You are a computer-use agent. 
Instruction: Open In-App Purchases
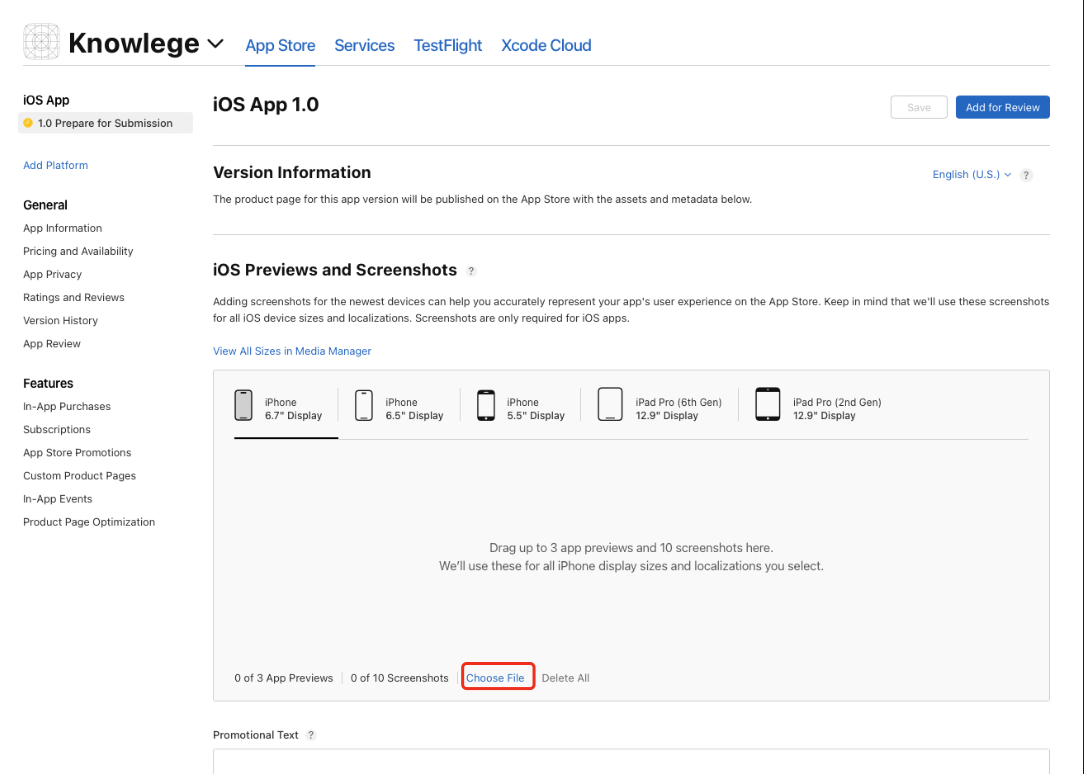point(67,406)
